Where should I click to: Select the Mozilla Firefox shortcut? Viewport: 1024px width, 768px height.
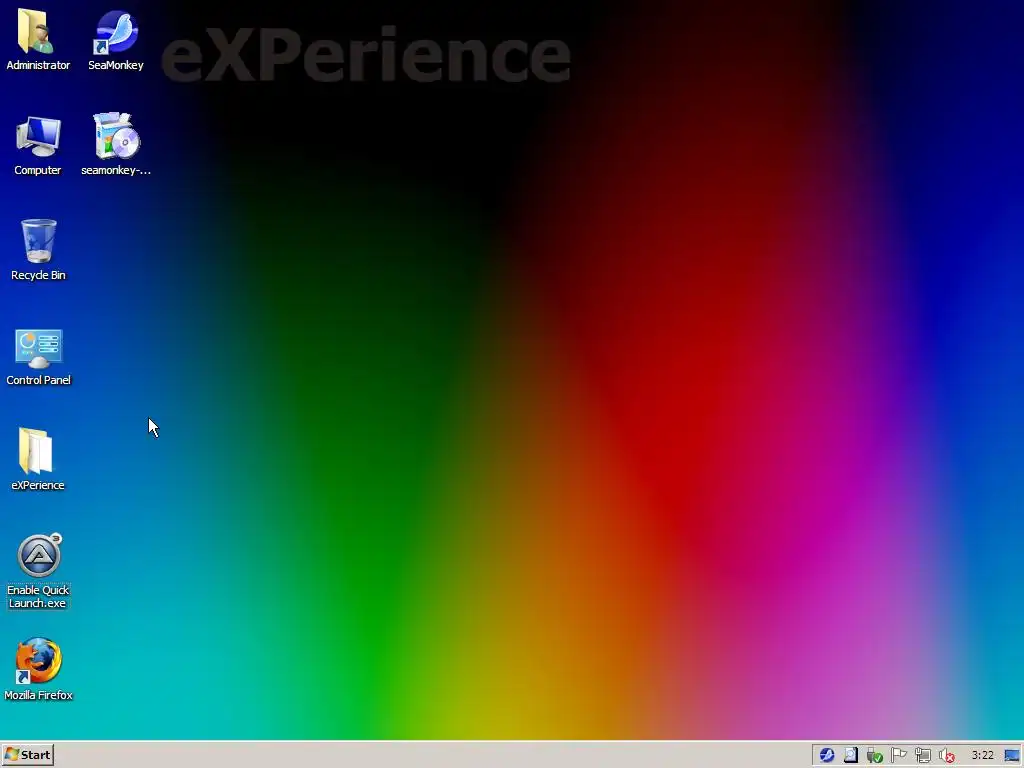click(x=38, y=669)
